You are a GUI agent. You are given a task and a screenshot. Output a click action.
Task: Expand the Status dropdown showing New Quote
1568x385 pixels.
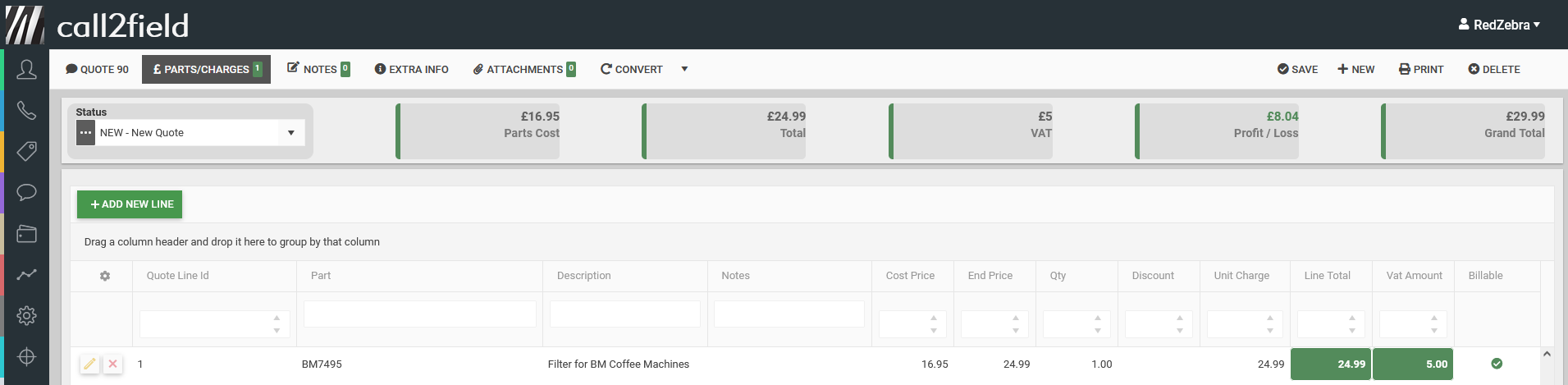290,133
